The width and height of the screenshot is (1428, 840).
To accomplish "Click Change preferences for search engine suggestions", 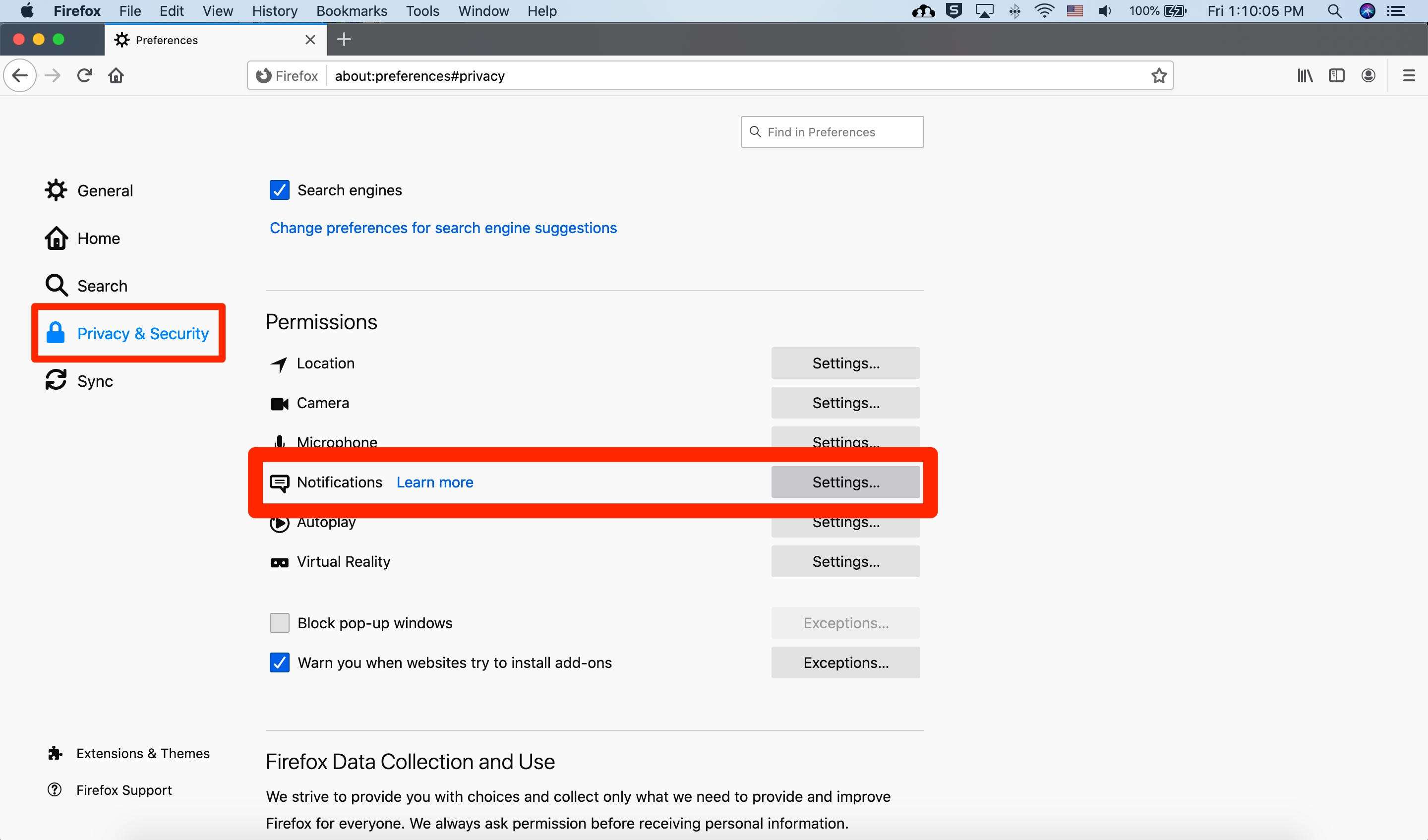I will 443,228.
